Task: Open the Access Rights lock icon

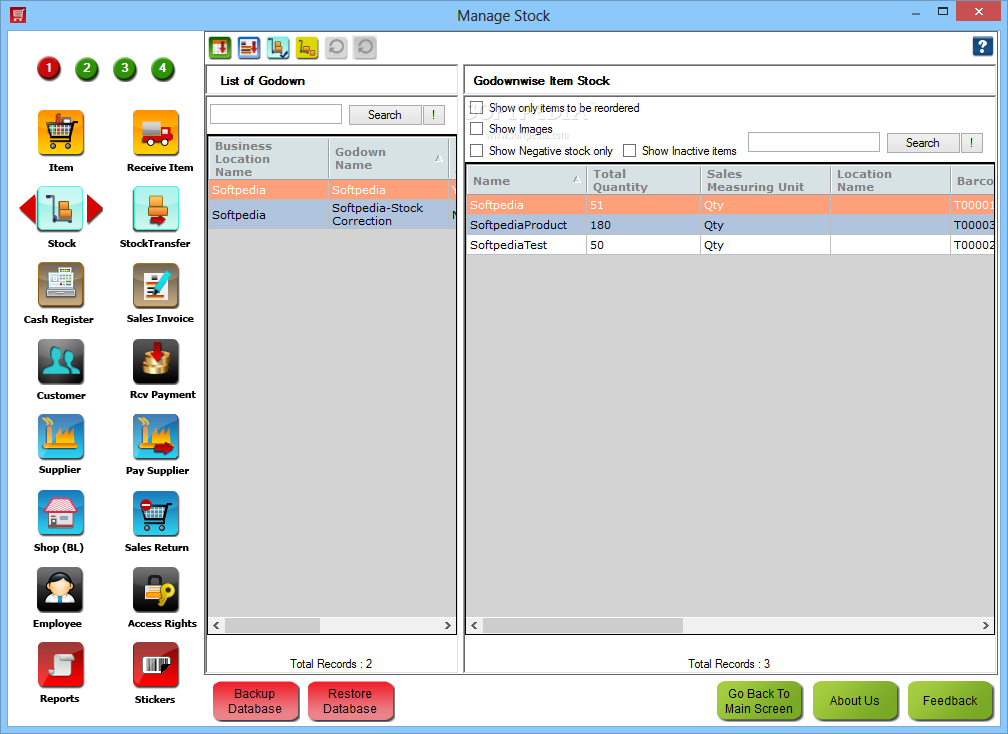Action: click(x=156, y=589)
